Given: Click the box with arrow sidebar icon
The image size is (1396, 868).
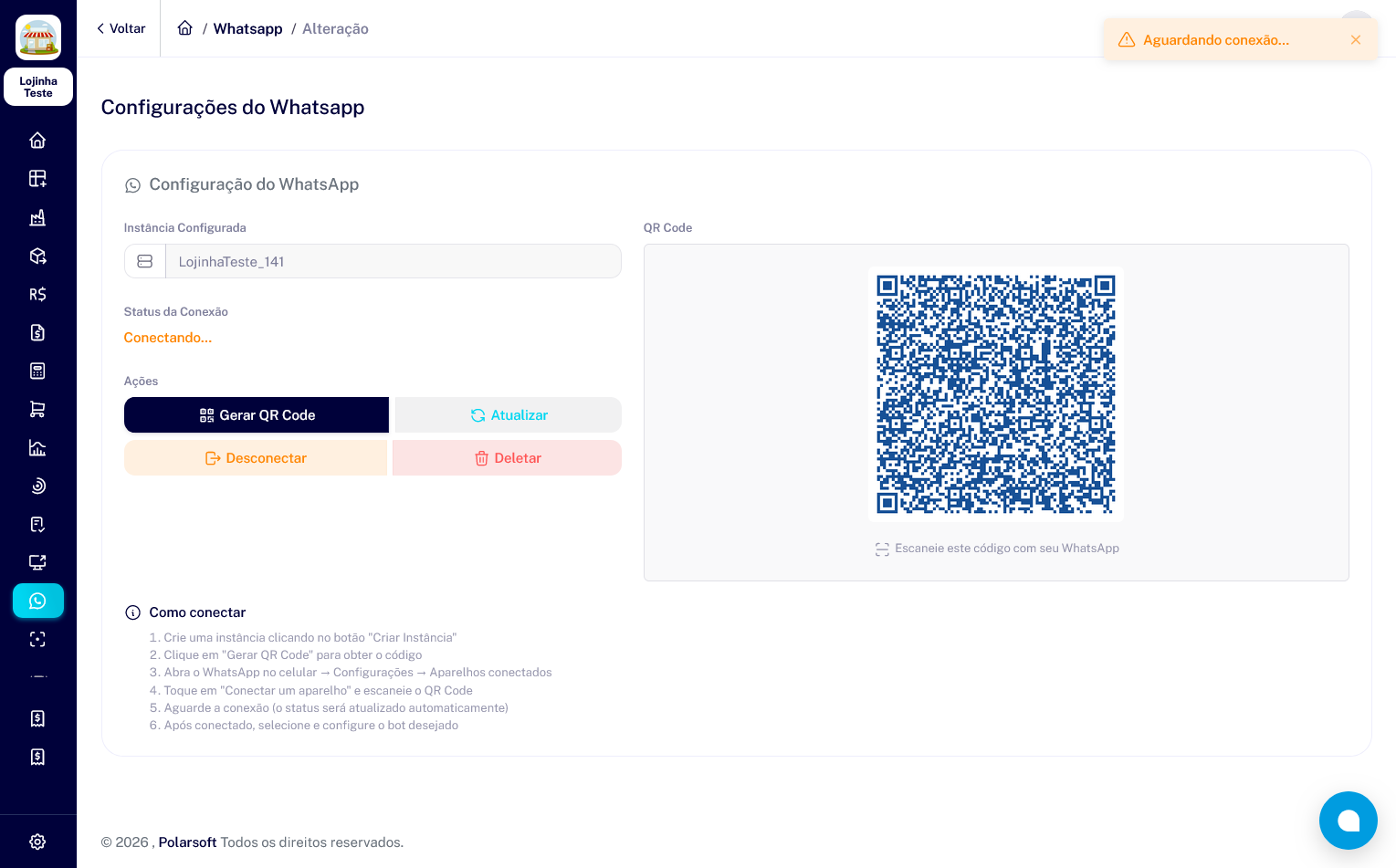Looking at the screenshot, I should (x=37, y=256).
